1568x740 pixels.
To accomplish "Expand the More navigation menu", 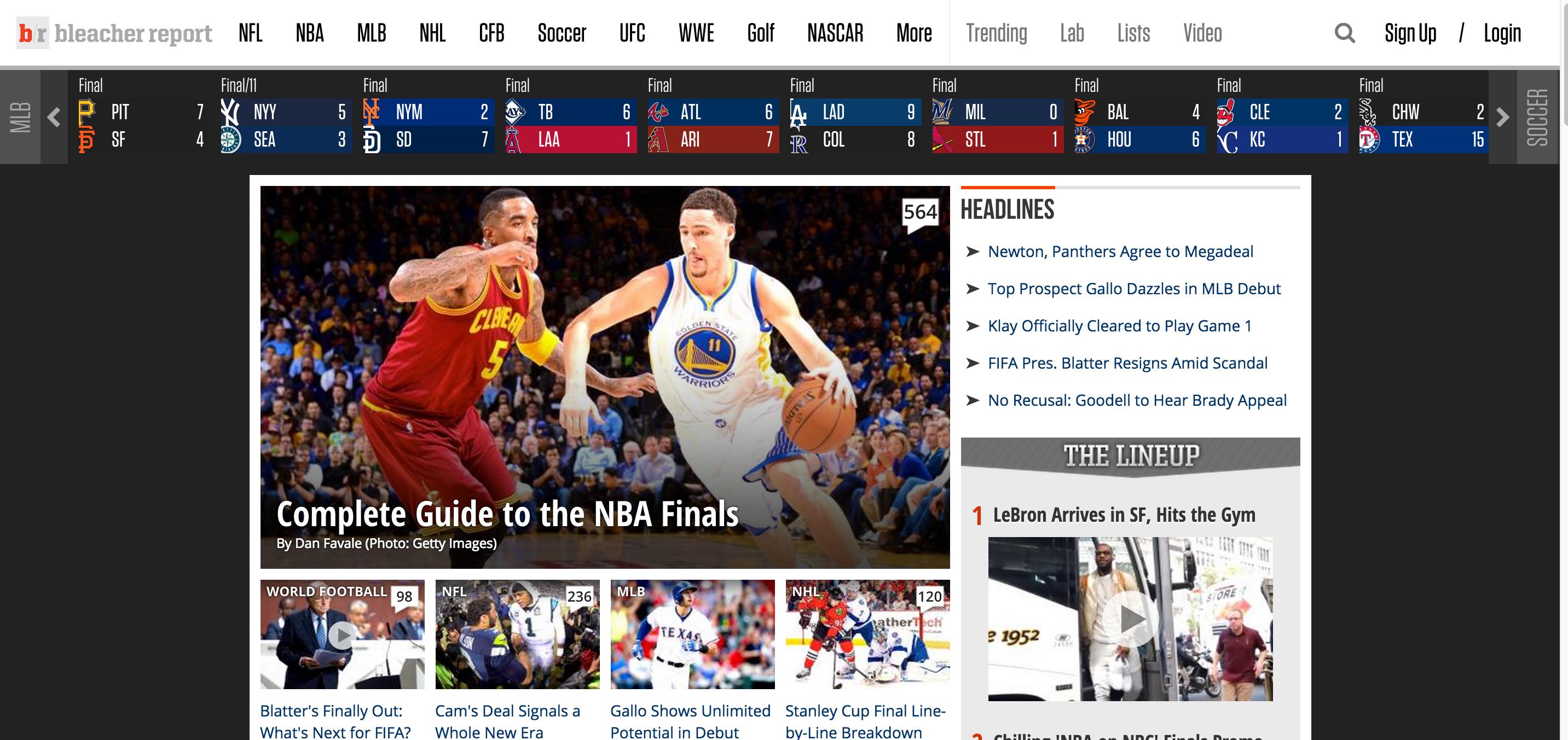I will click(x=913, y=33).
